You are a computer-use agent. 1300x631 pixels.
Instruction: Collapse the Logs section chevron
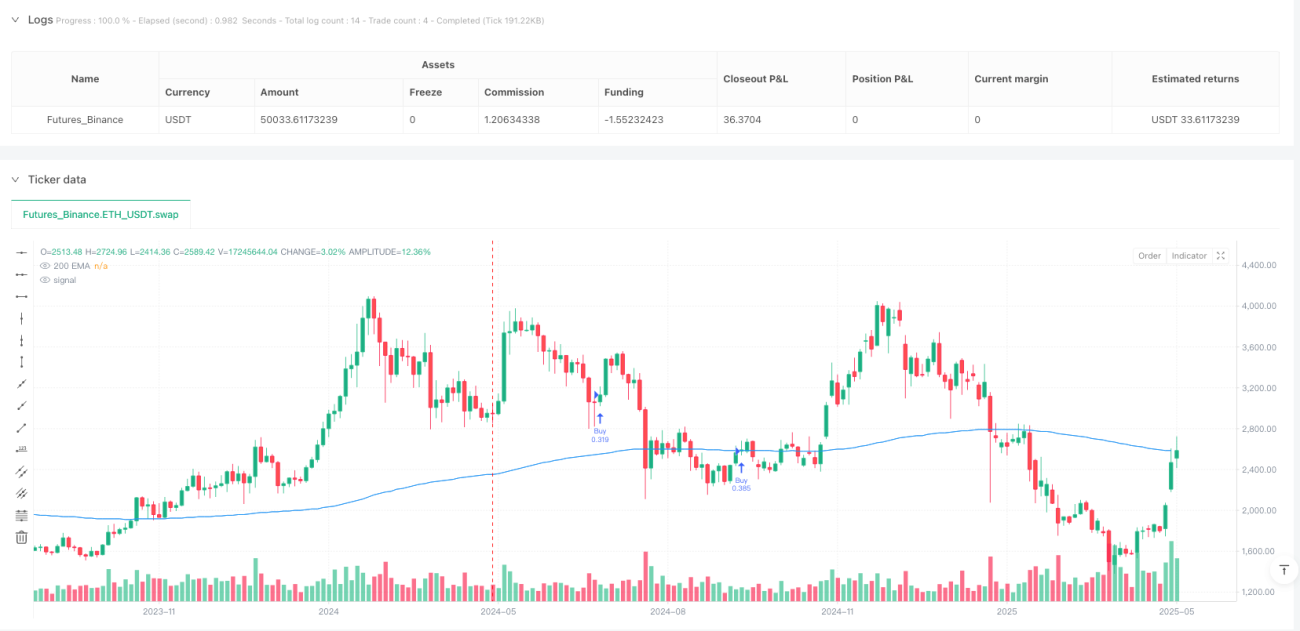point(15,20)
